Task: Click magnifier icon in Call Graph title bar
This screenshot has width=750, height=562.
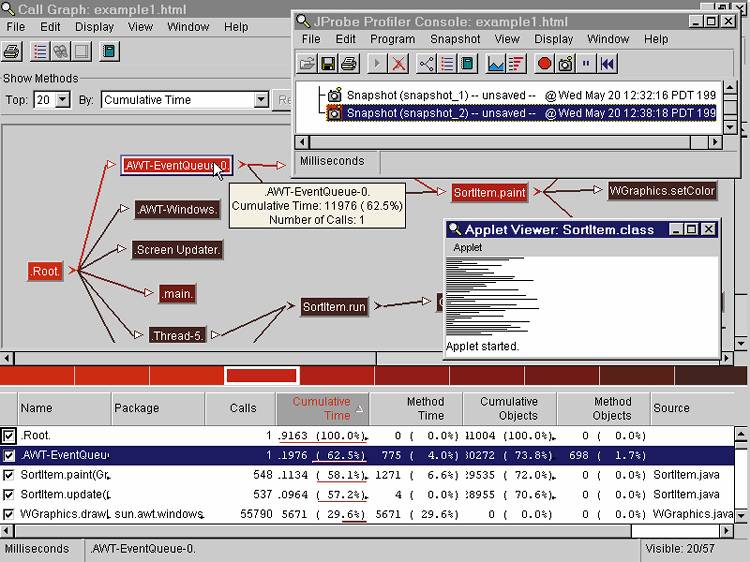Action: click(8, 8)
